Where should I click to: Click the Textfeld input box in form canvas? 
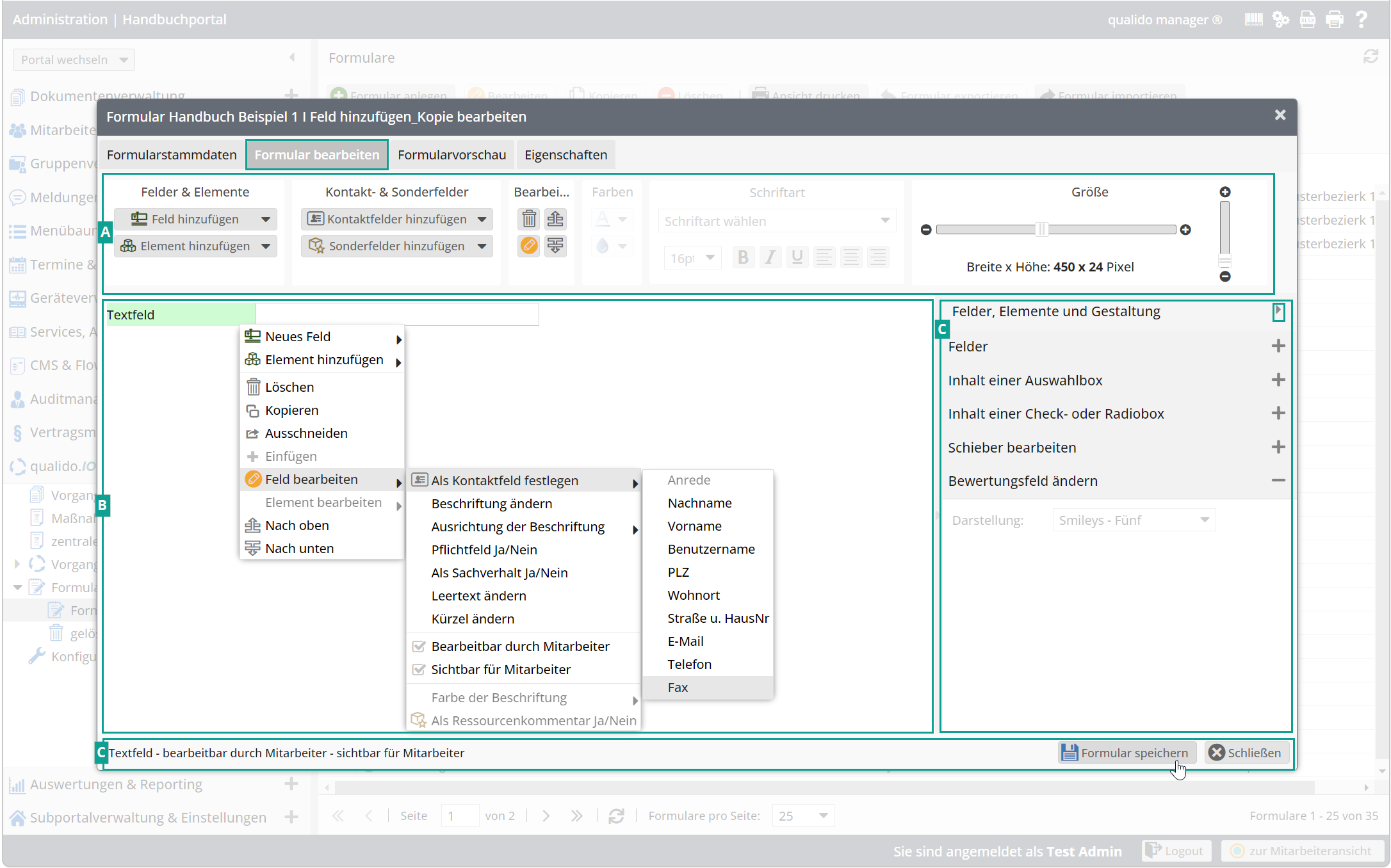pos(397,314)
